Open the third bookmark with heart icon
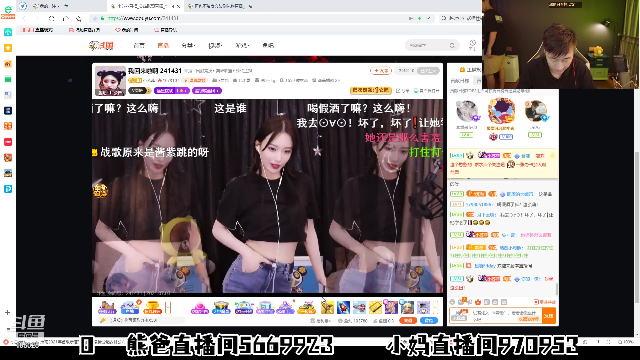This screenshot has width=640, height=360. 127,30
